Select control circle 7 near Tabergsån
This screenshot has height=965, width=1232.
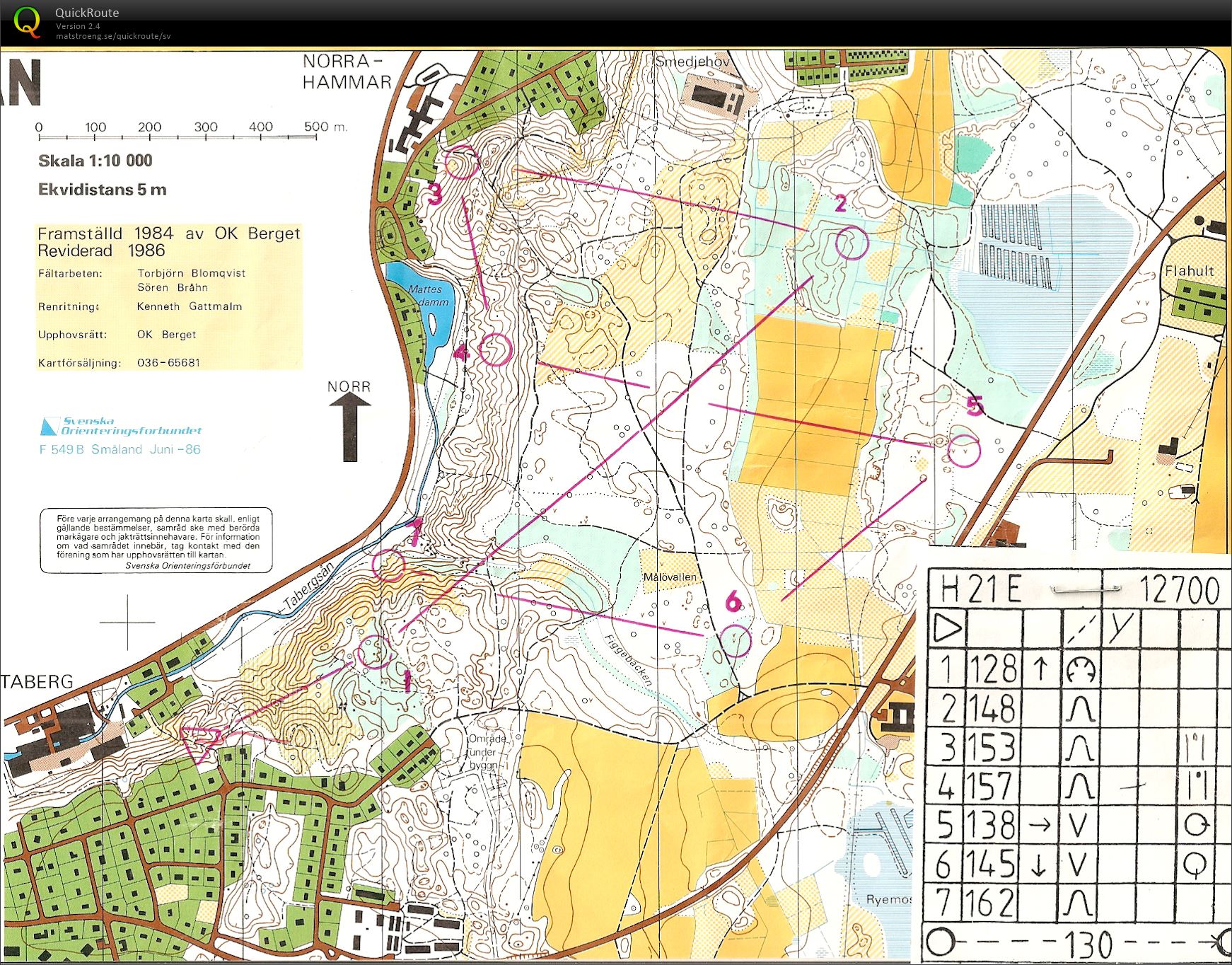click(x=388, y=565)
